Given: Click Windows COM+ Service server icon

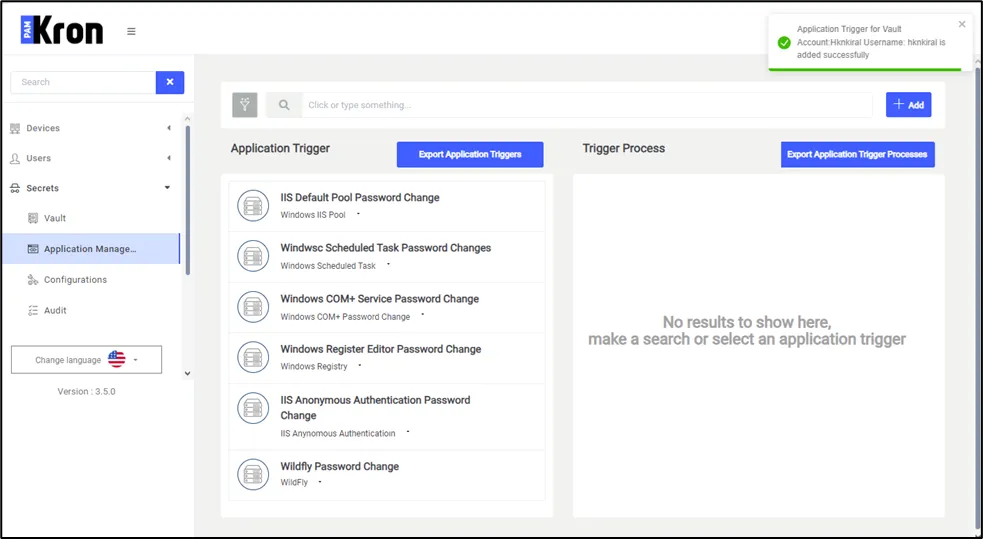Looking at the screenshot, I should pos(253,307).
